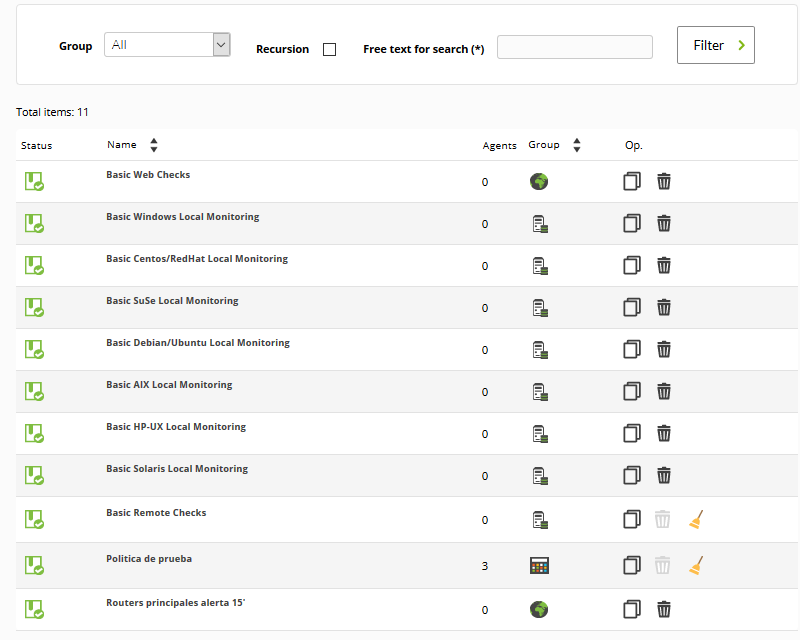The width and height of the screenshot is (800, 640).
Task: Open Basic Centos/RedHat Local Monitoring policy
Action: point(197,259)
